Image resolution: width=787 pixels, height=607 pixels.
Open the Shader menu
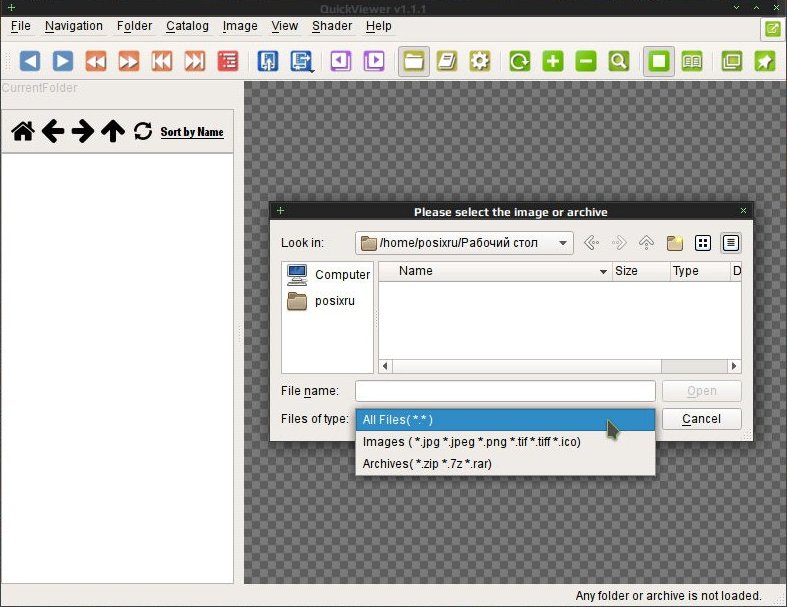[x=332, y=26]
